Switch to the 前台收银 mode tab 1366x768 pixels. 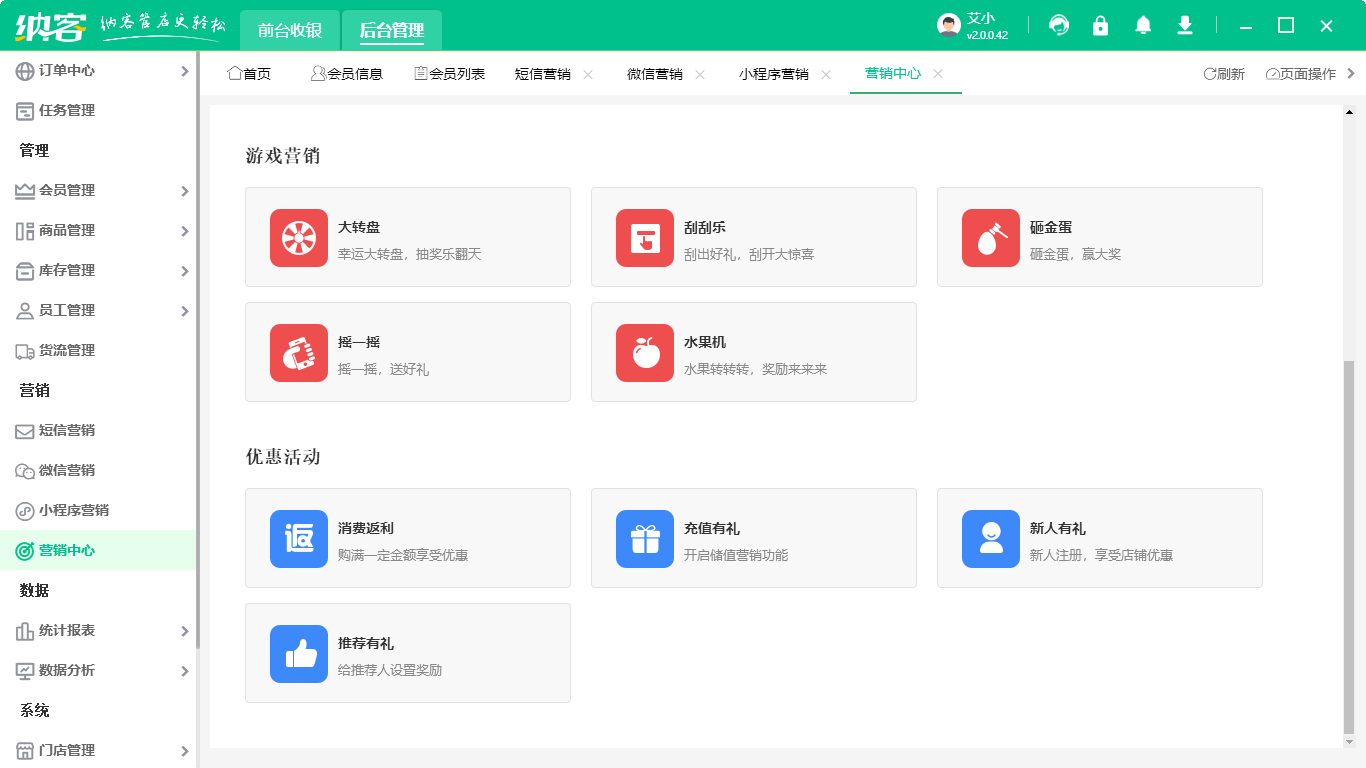point(291,30)
